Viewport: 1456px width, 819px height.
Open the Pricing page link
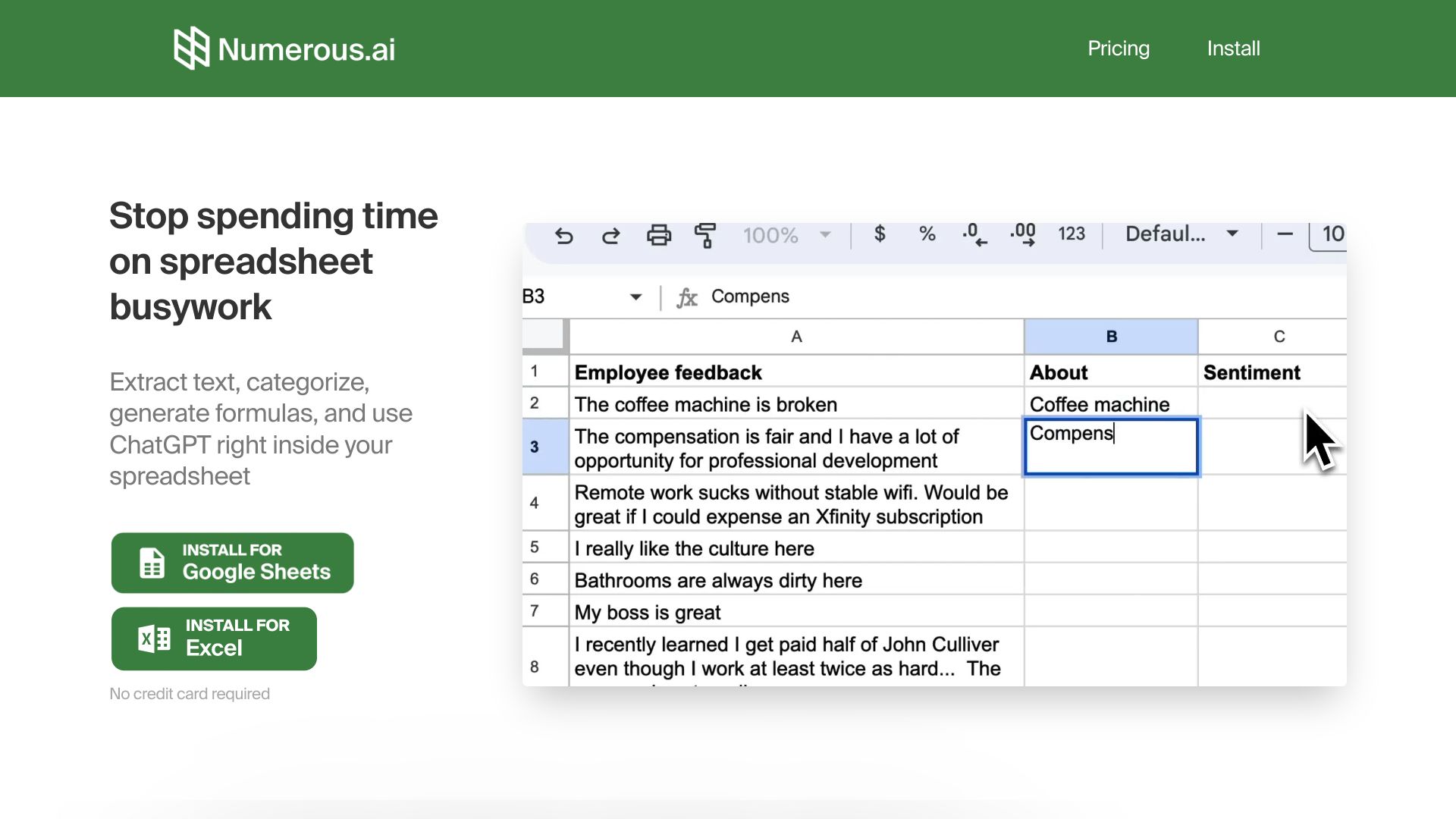pyautogui.click(x=1119, y=49)
